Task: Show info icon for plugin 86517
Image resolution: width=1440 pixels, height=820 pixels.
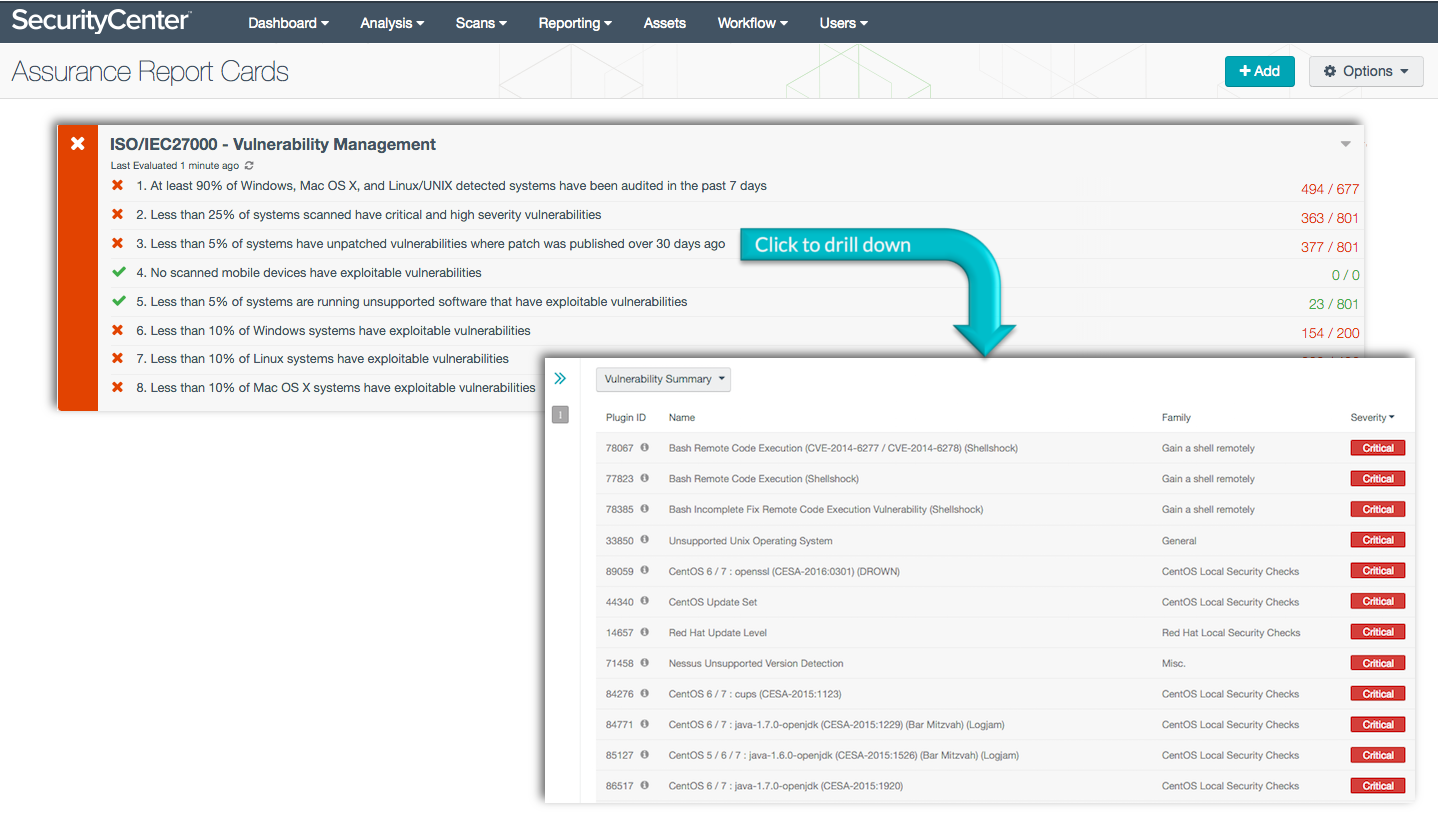Action: (645, 786)
